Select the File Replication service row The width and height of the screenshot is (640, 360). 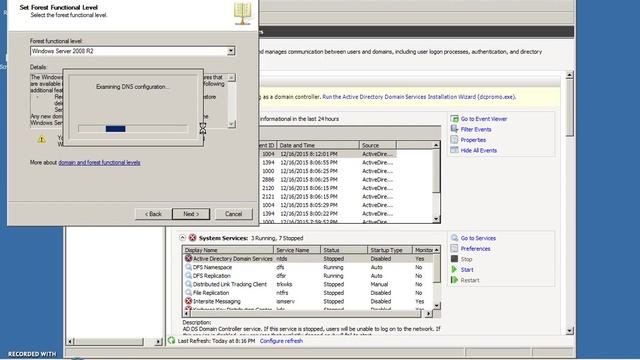coord(309,293)
